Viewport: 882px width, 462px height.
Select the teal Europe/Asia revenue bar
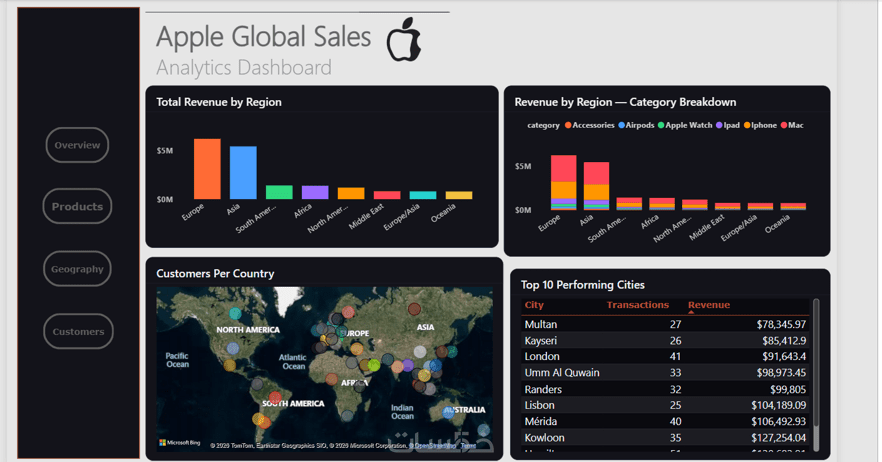(423, 195)
